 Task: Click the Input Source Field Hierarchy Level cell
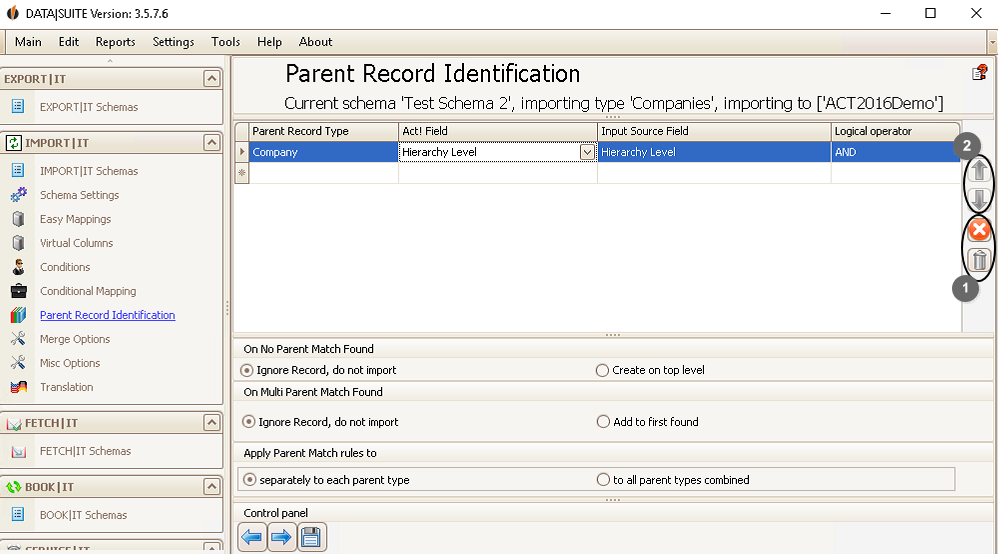click(x=714, y=152)
